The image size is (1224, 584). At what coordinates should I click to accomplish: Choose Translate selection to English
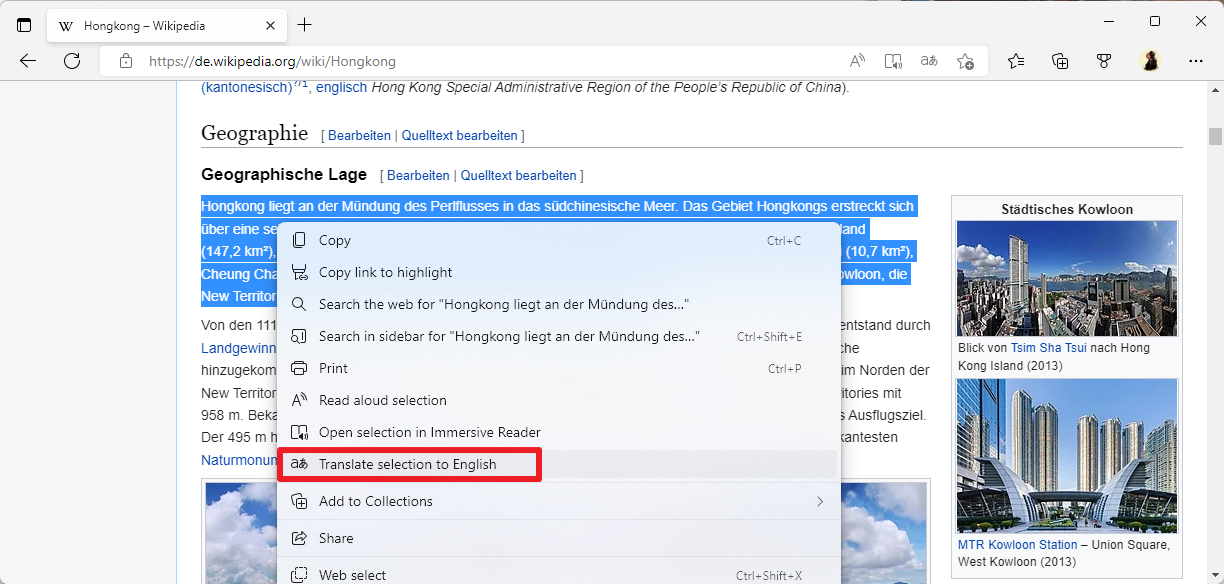point(558,464)
